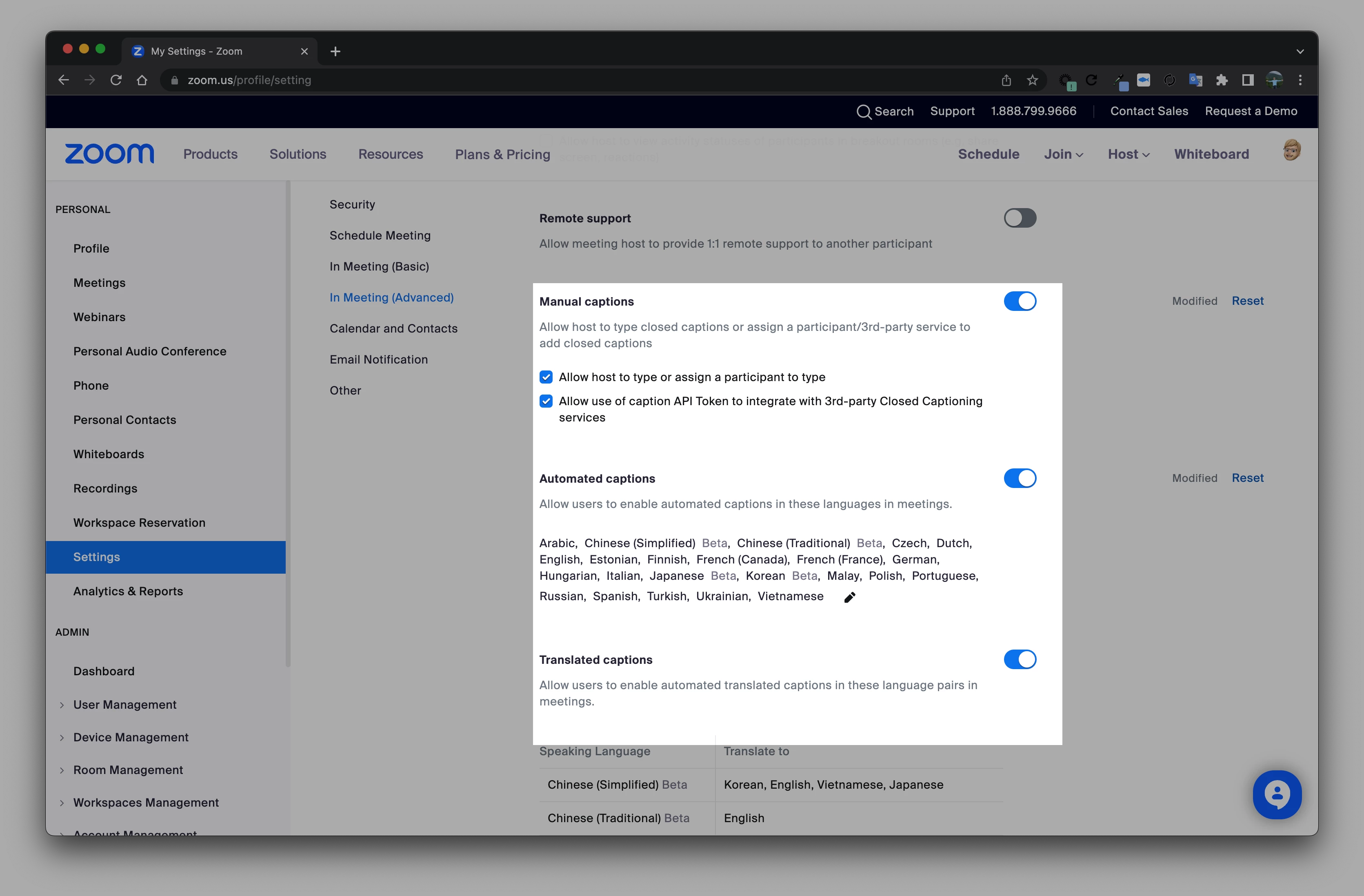Screen dimensions: 1364x896
Task: Expand the User Management section
Action: tap(124, 705)
